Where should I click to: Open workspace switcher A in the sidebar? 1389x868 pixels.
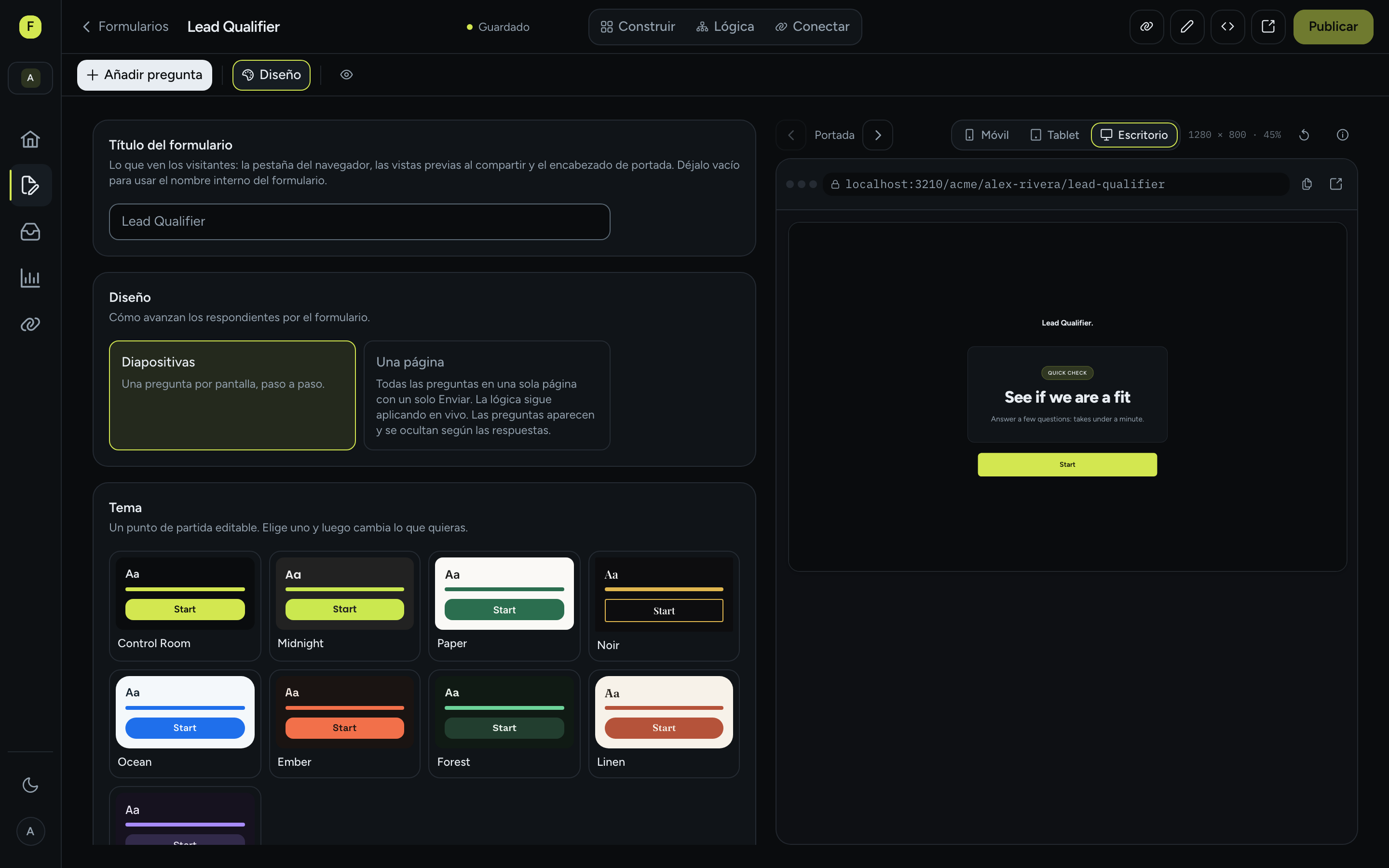click(30, 78)
